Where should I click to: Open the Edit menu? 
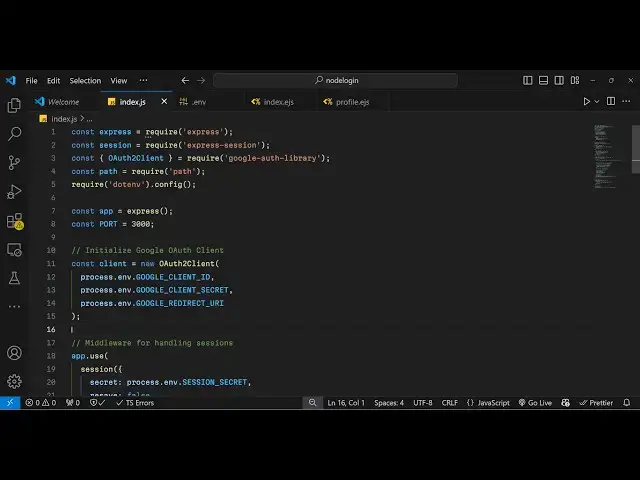pyautogui.click(x=53, y=80)
